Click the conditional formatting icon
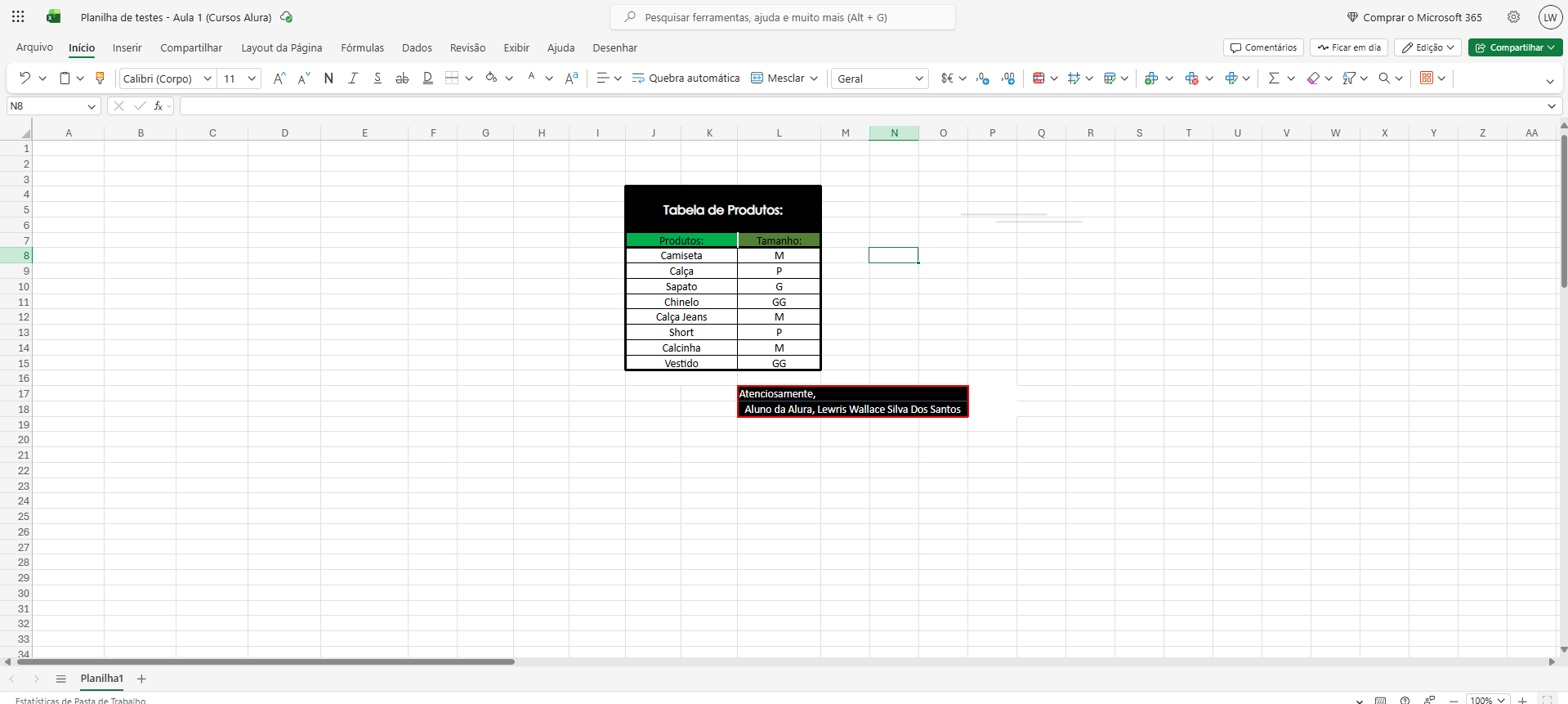 click(x=1039, y=78)
